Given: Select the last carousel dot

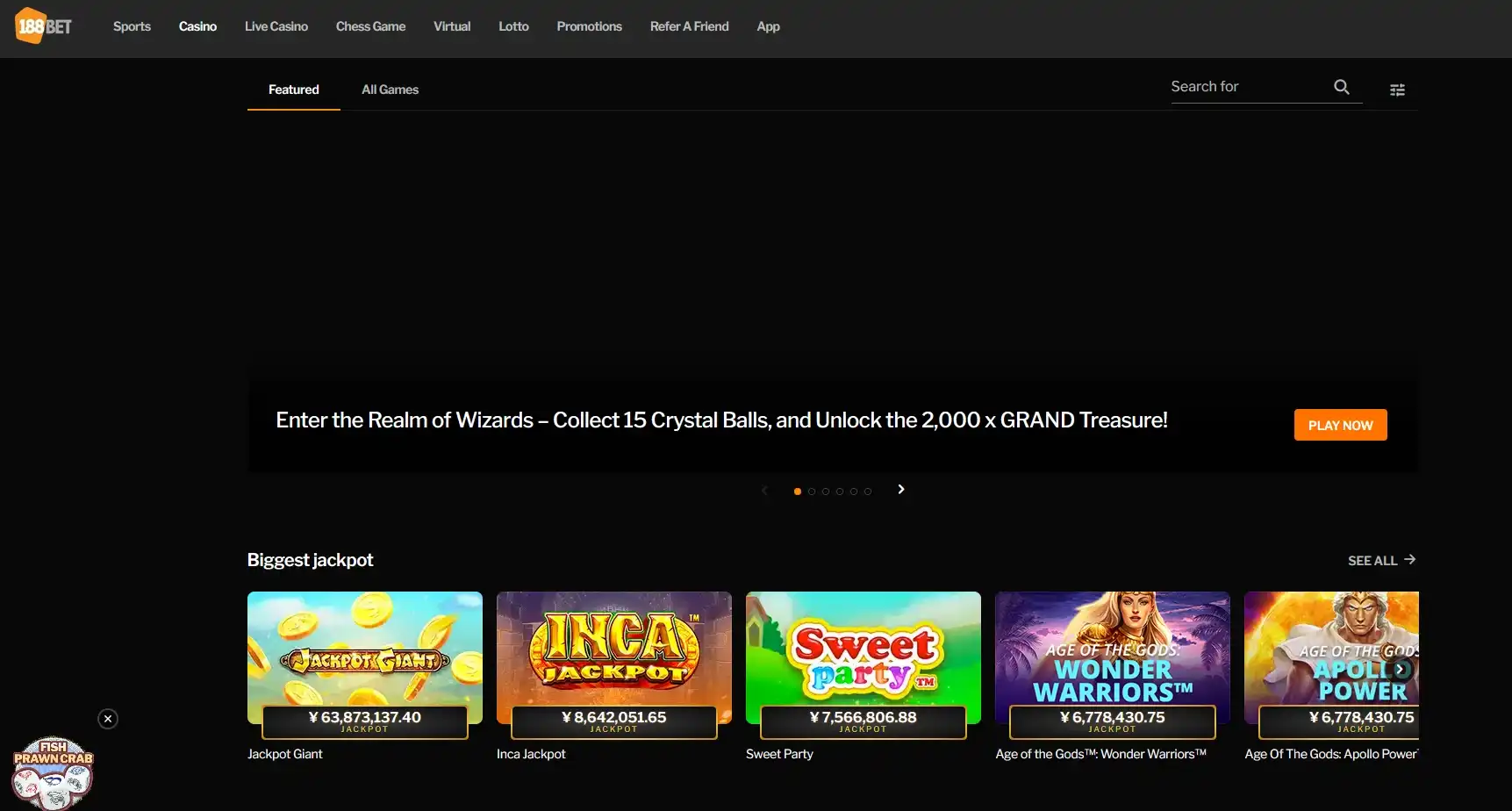Looking at the screenshot, I should 868,492.
